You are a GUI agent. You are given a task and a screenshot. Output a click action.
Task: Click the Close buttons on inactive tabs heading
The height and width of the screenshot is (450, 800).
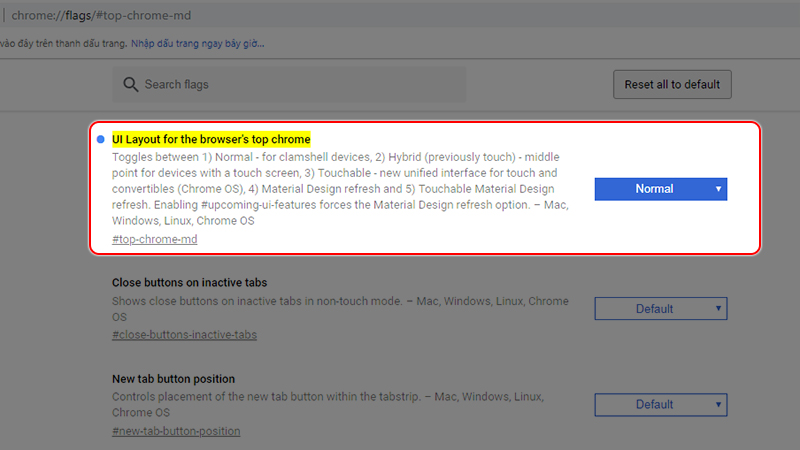189,283
